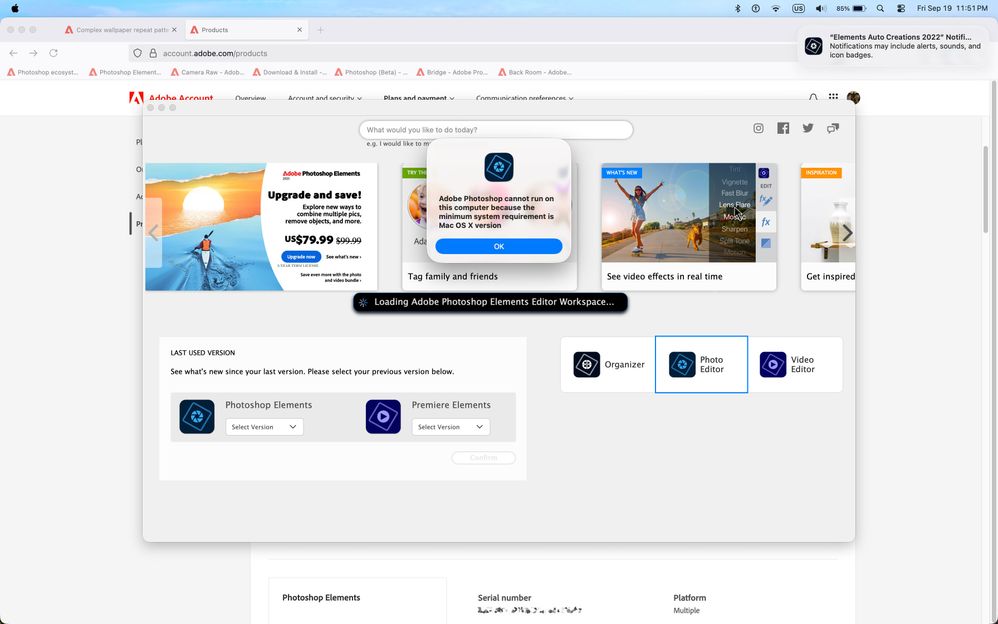
Task: Open the Organizer app
Action: [608, 364]
